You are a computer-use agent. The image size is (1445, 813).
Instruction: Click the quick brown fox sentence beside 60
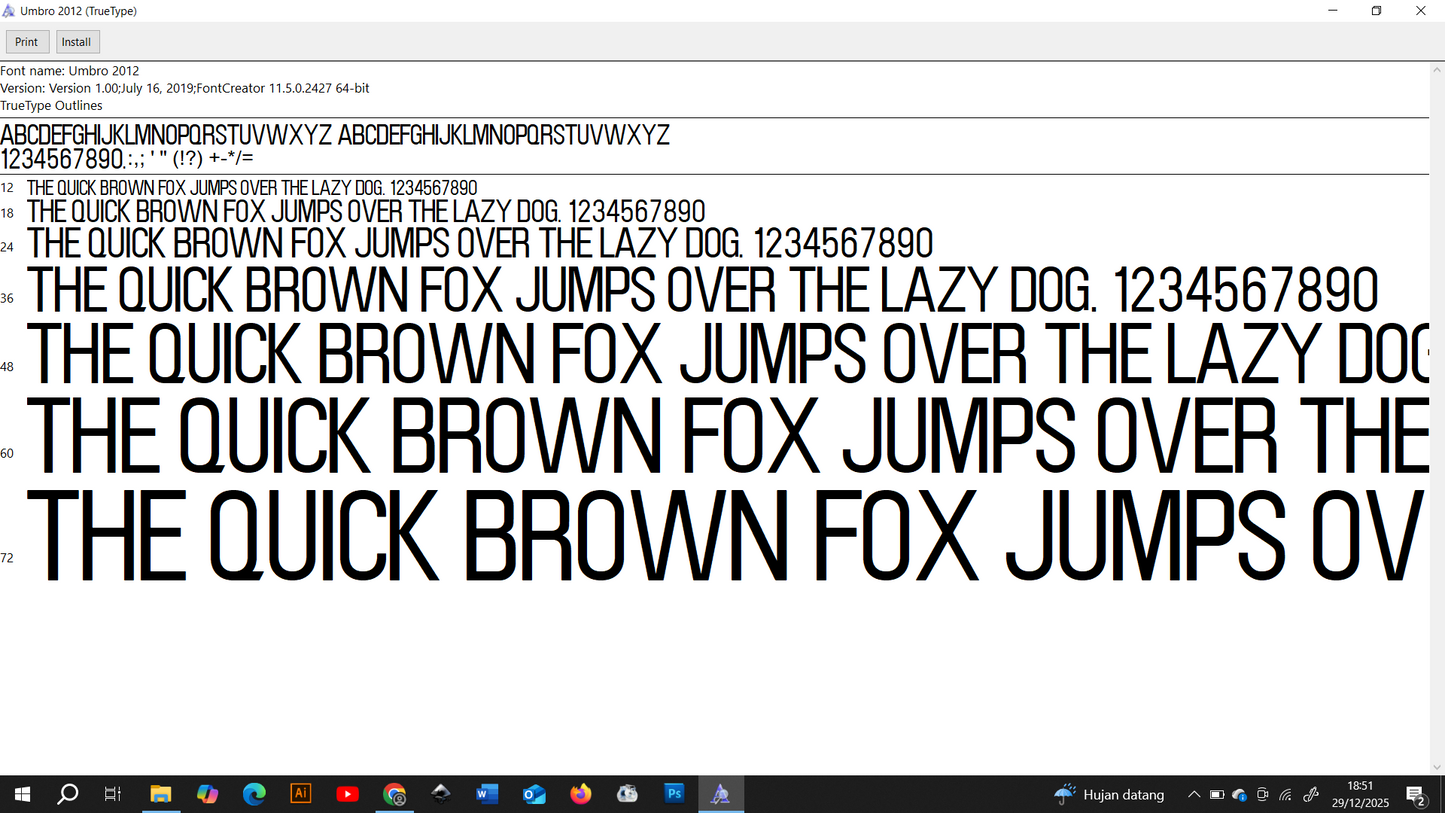(x=728, y=436)
